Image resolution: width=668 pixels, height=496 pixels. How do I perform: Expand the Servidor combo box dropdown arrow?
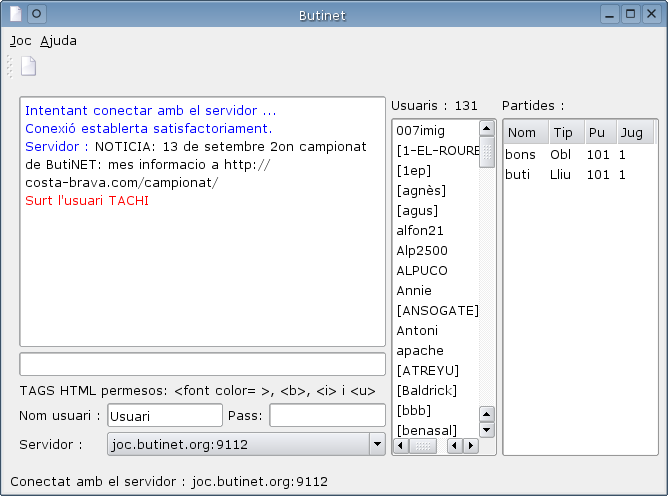click(x=377, y=444)
